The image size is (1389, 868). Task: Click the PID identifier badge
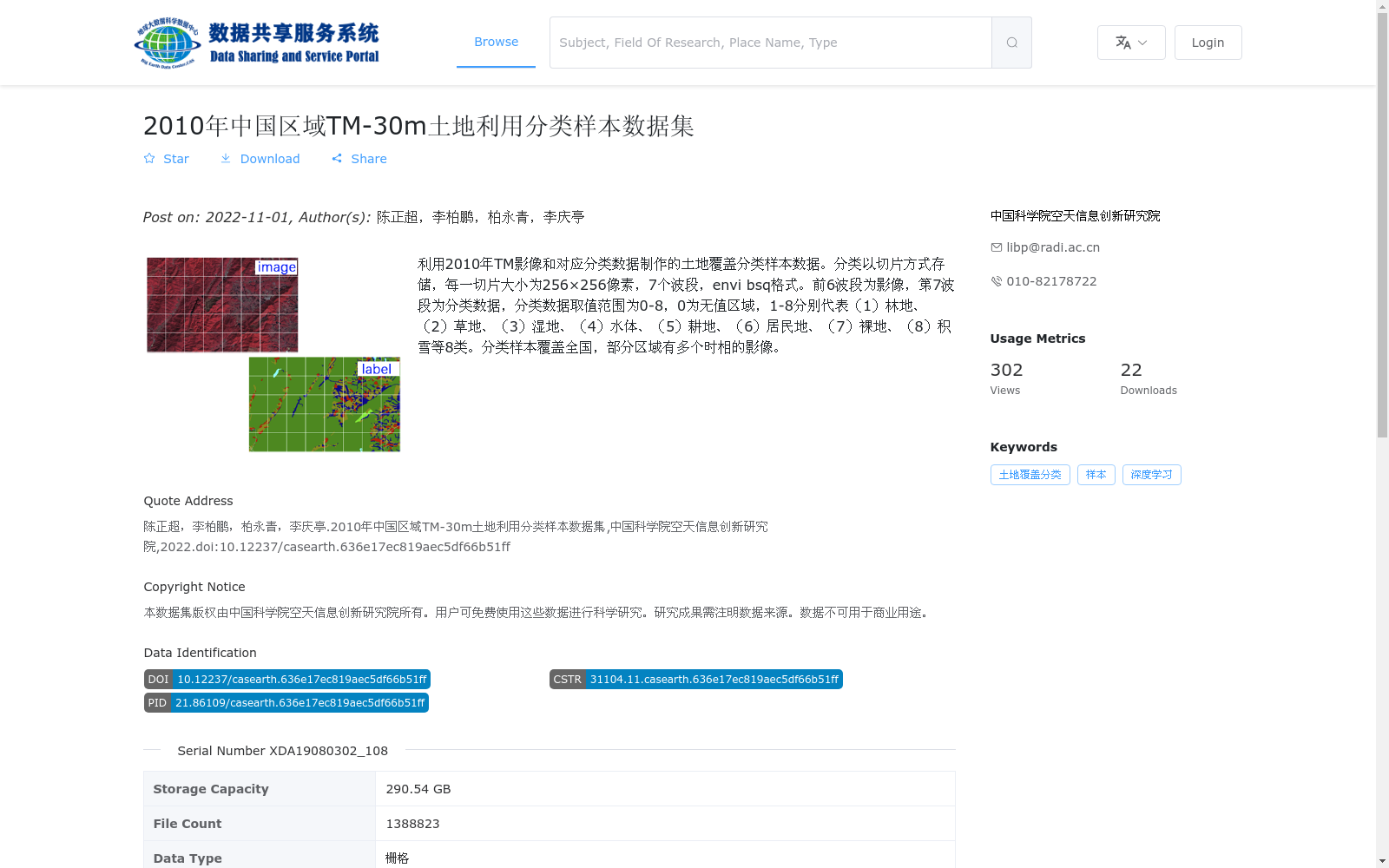[x=286, y=703]
